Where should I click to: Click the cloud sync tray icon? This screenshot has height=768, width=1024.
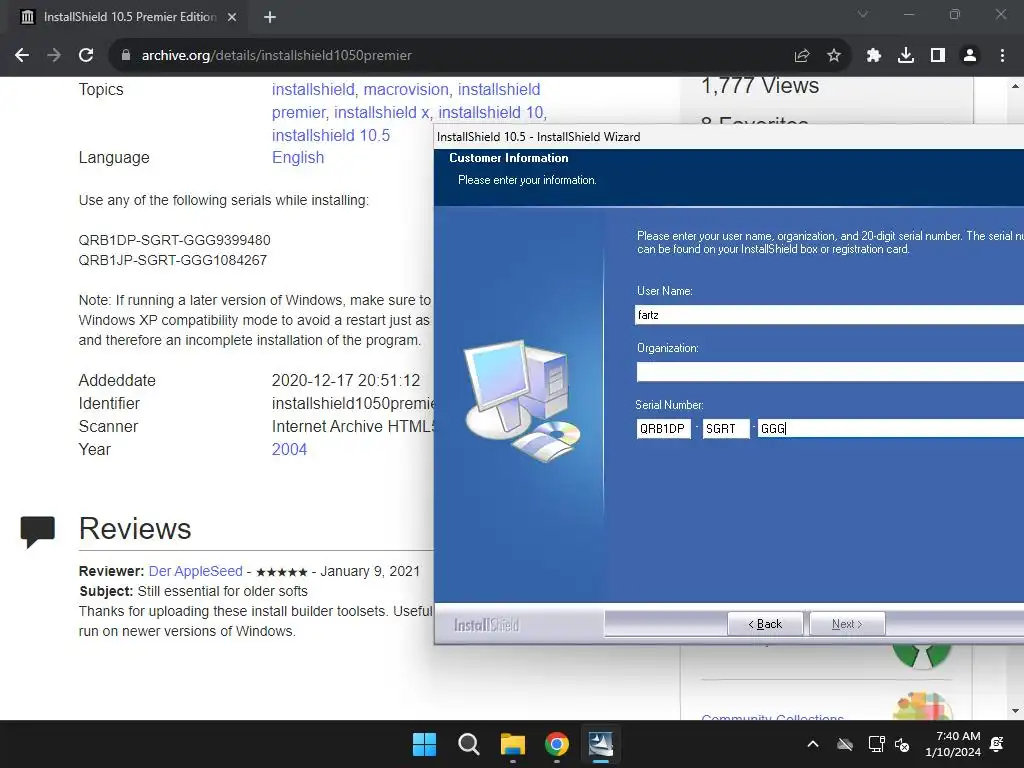pos(845,744)
